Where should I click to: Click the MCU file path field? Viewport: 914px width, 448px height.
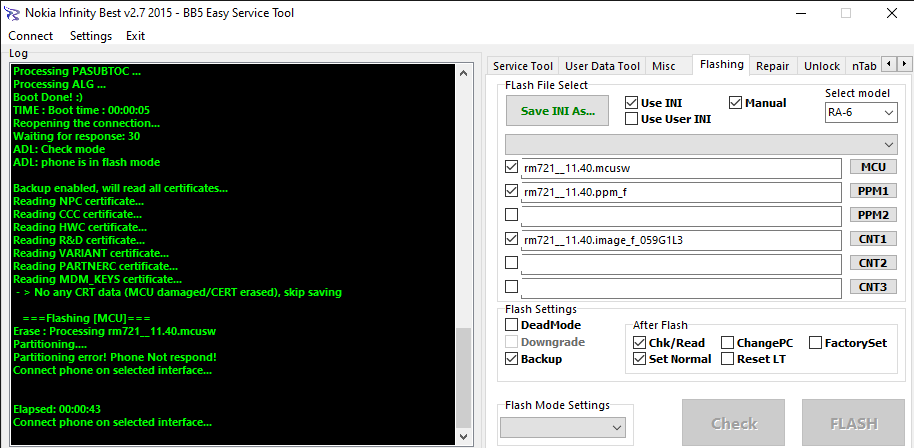tap(681, 168)
